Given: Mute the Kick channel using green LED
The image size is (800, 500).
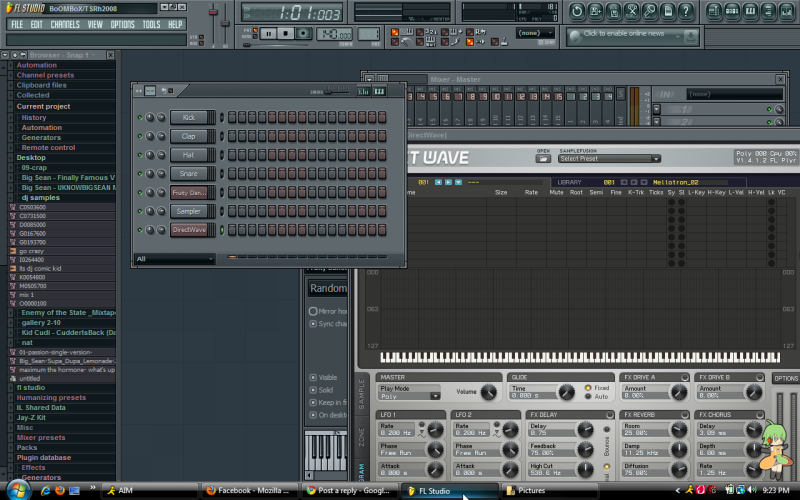Looking at the screenshot, I should click(139, 117).
